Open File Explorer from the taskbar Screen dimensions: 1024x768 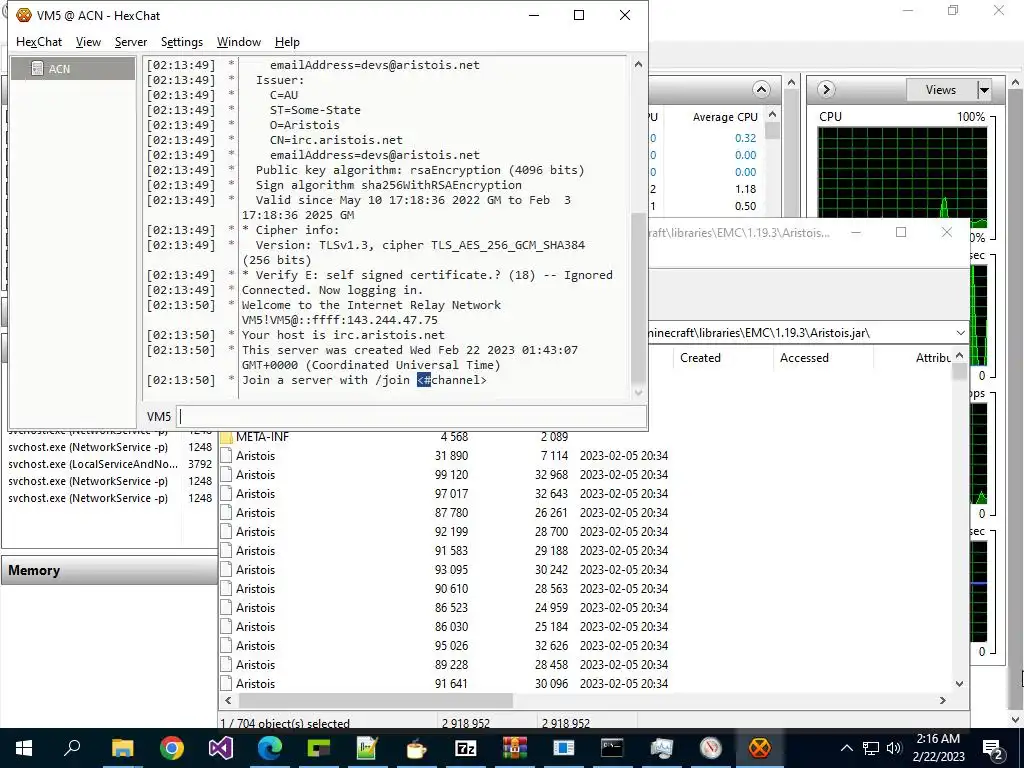(x=123, y=748)
